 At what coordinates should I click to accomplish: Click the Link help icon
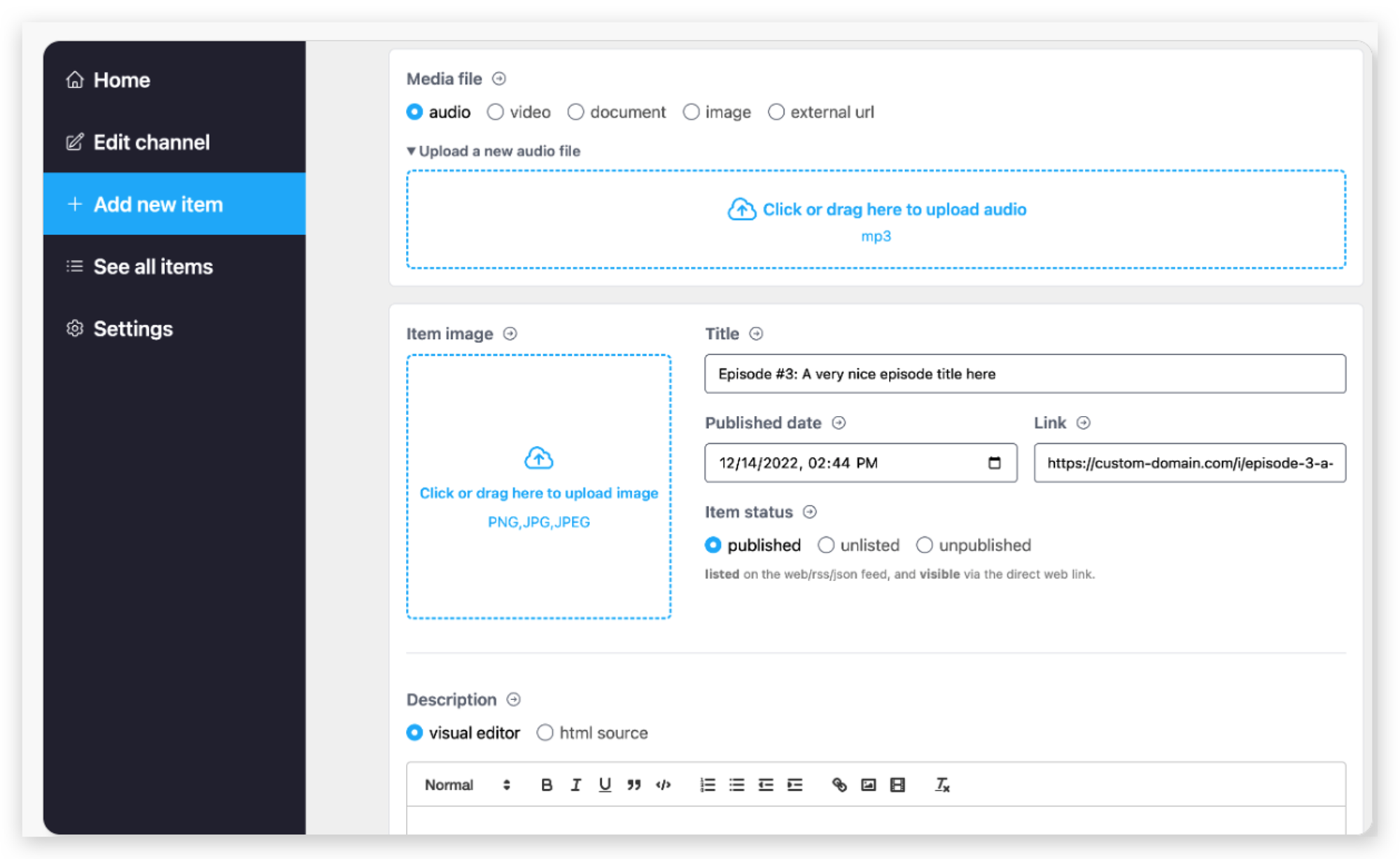point(1084,422)
